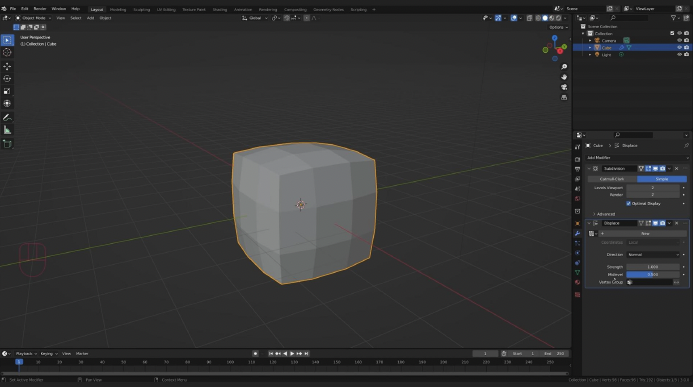
Task: Open the Object properties tab
Action: (x=577, y=224)
